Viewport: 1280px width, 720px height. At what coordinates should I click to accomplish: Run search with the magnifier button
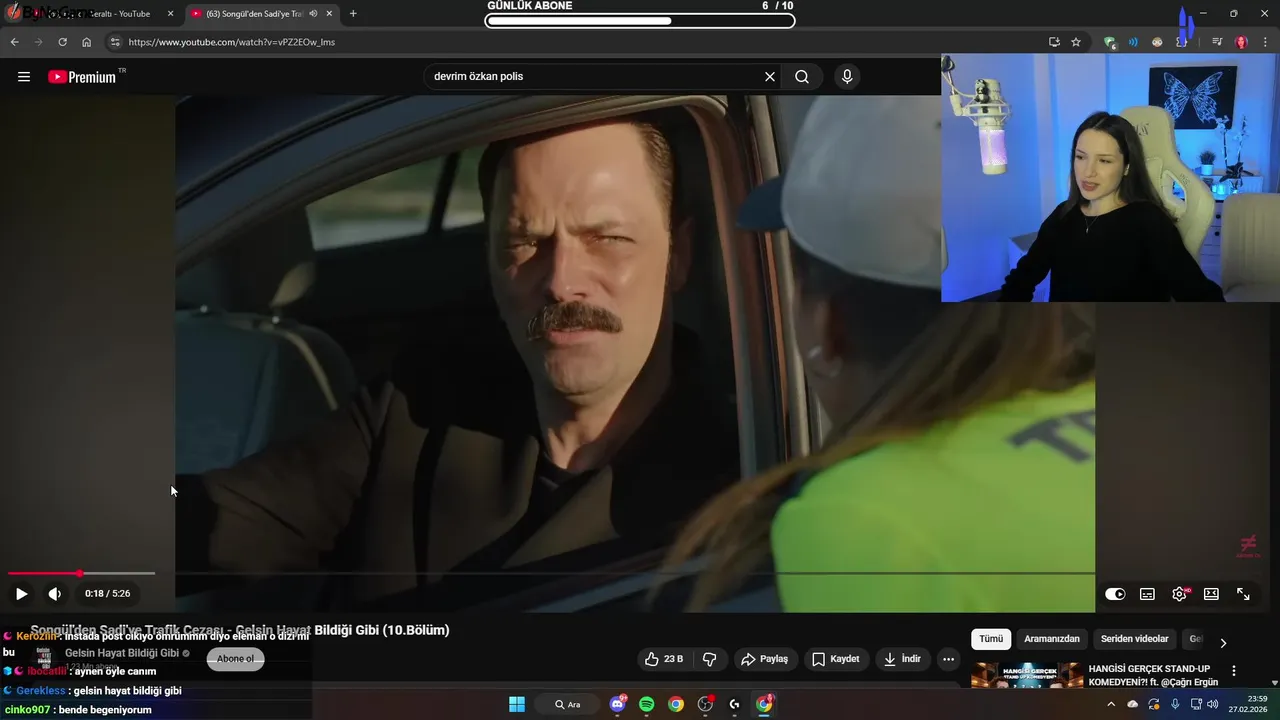(x=802, y=77)
